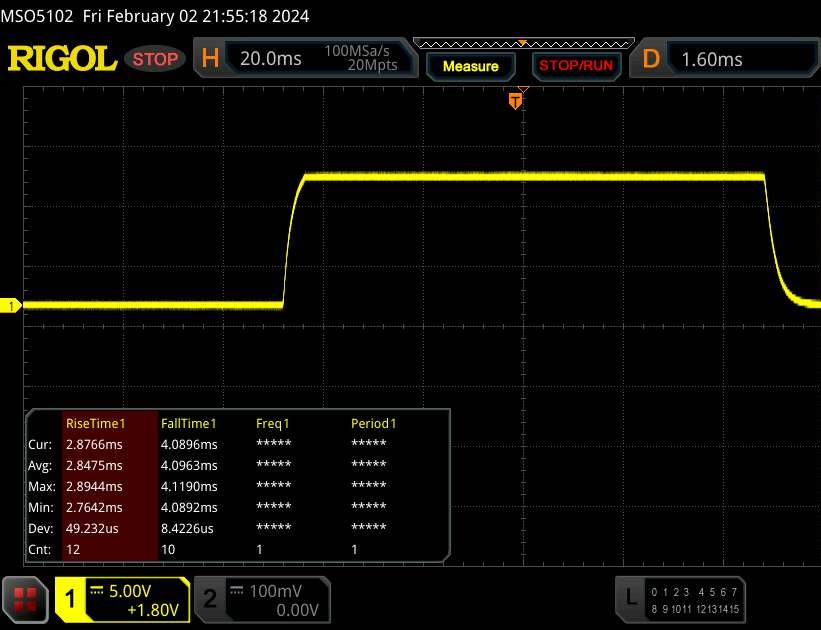Open the Measure menu button

tap(470, 67)
